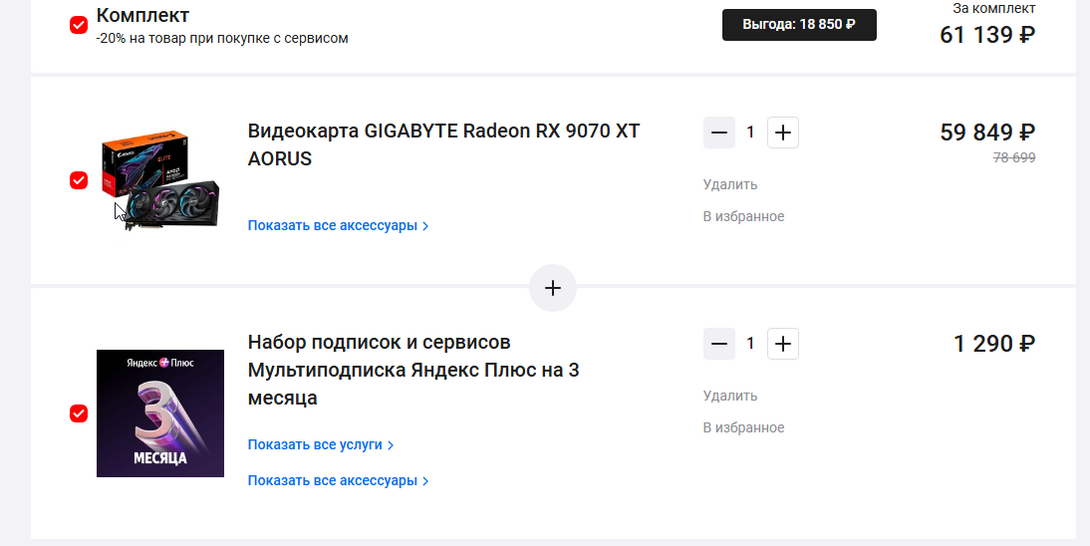Uncheck the GIGABYTE Radeon videocard checkbox
This screenshot has width=1090, height=546.
click(79, 180)
